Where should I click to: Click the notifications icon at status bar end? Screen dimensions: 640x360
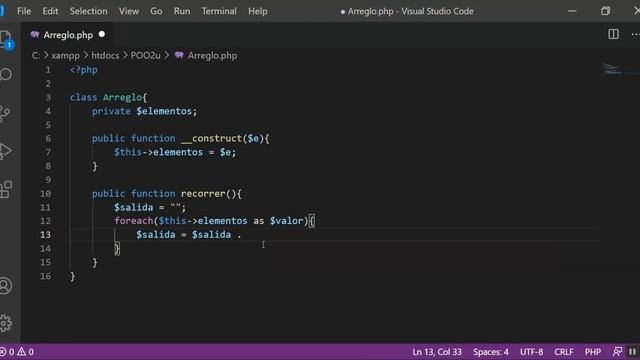(632, 351)
